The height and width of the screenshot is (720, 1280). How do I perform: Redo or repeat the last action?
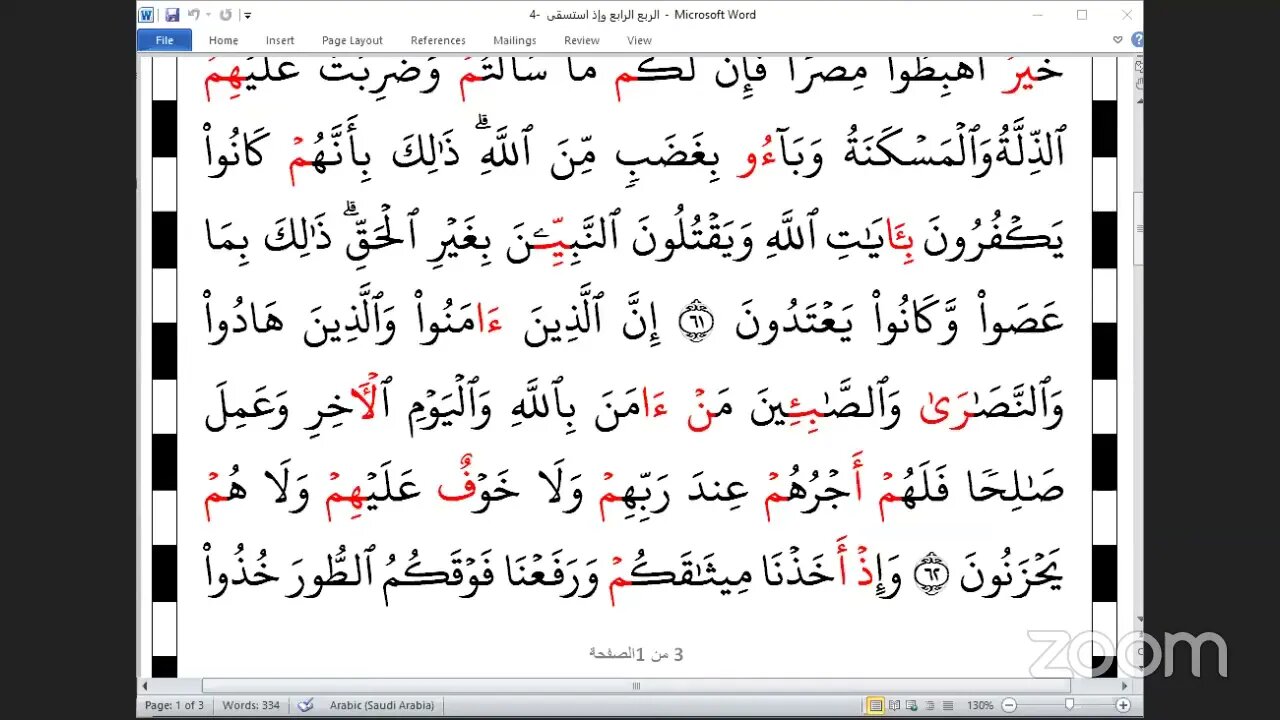point(226,15)
